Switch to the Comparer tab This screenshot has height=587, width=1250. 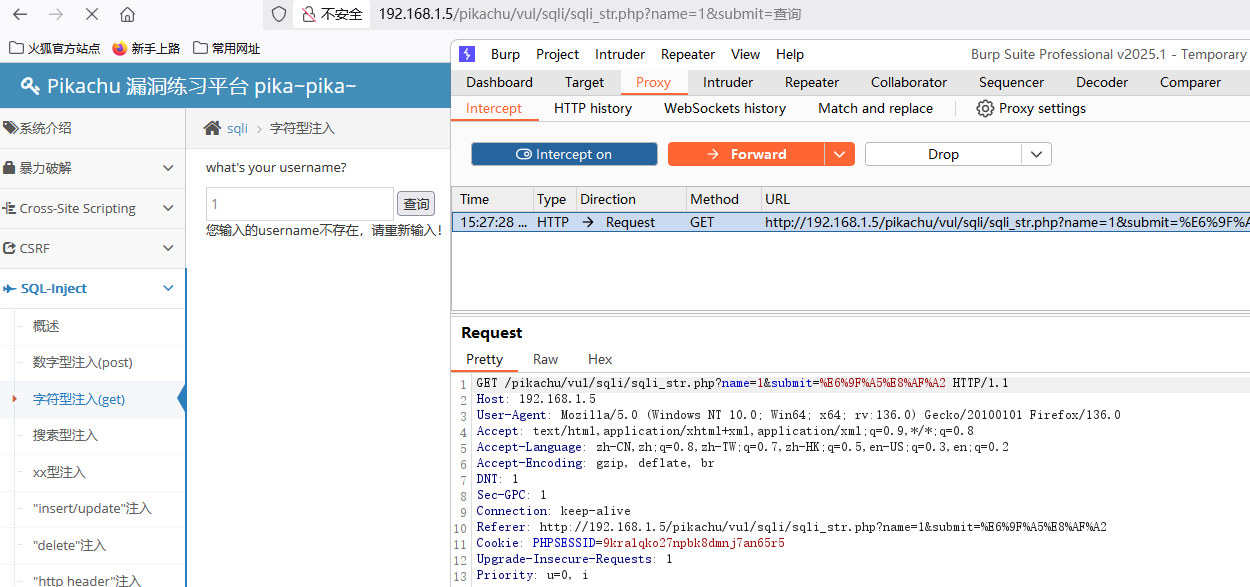pyautogui.click(x=1190, y=82)
